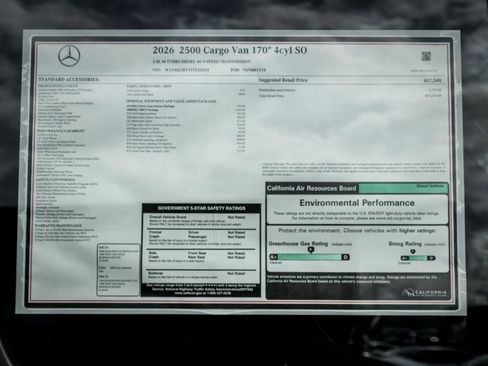This screenshot has width=488, height=366.
Task: Click 'Not Rated' beside Overall Vehicle Score
Action: (236, 217)
